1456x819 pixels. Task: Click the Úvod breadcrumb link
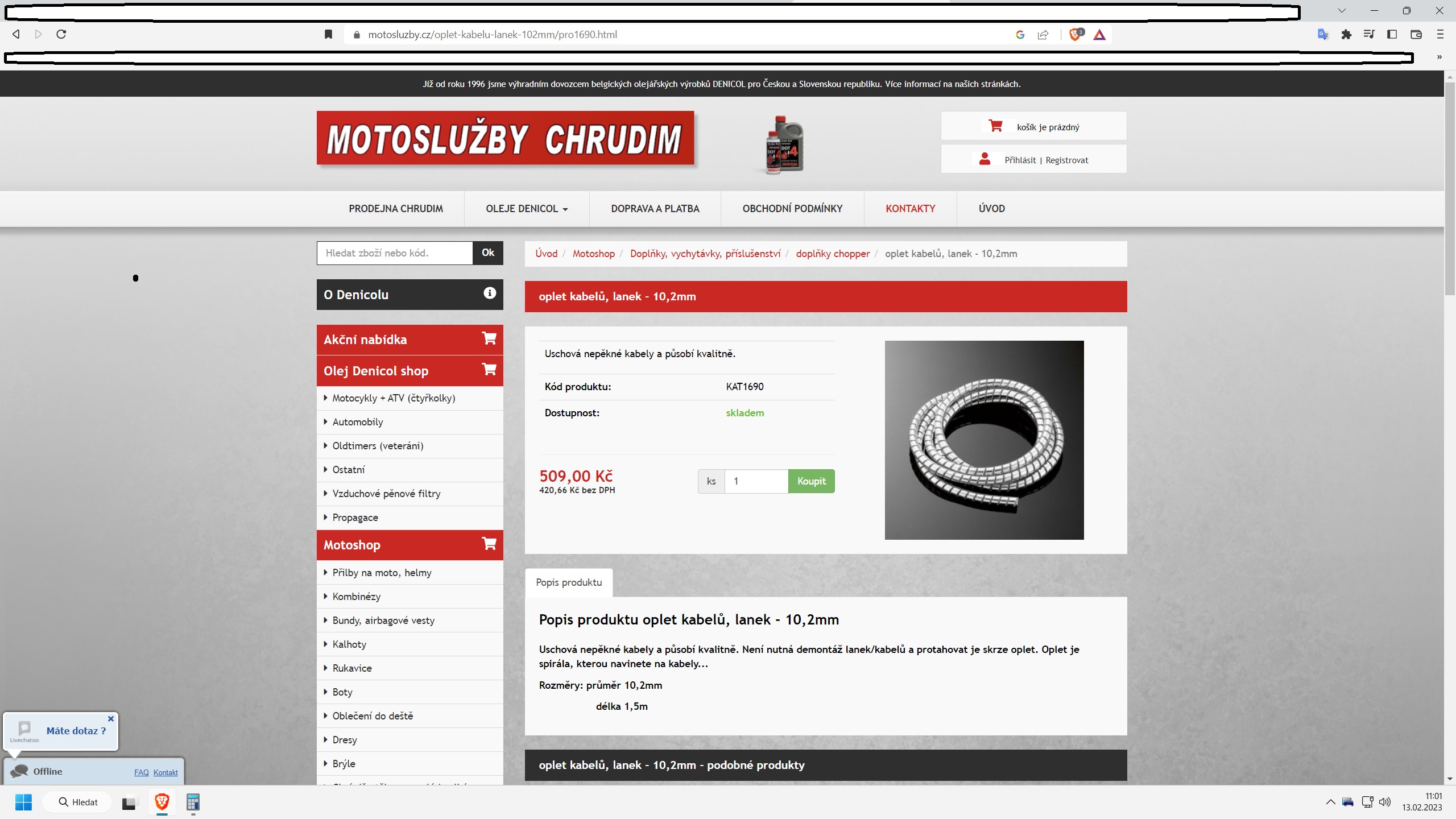coord(546,254)
